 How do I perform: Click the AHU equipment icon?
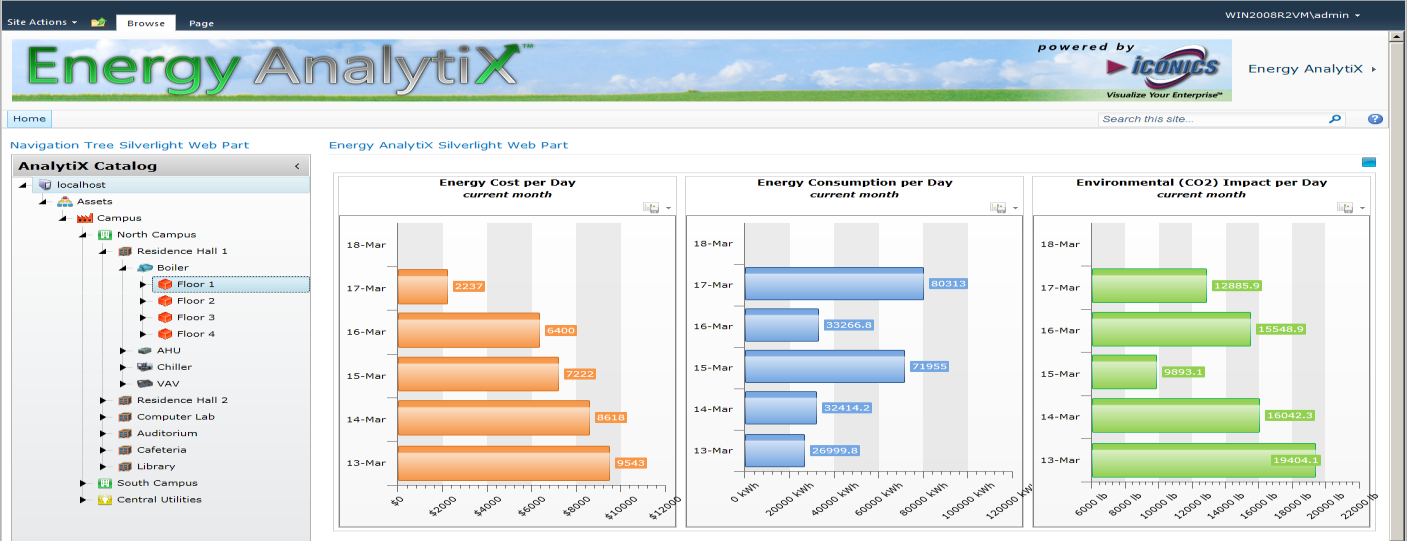coord(145,350)
